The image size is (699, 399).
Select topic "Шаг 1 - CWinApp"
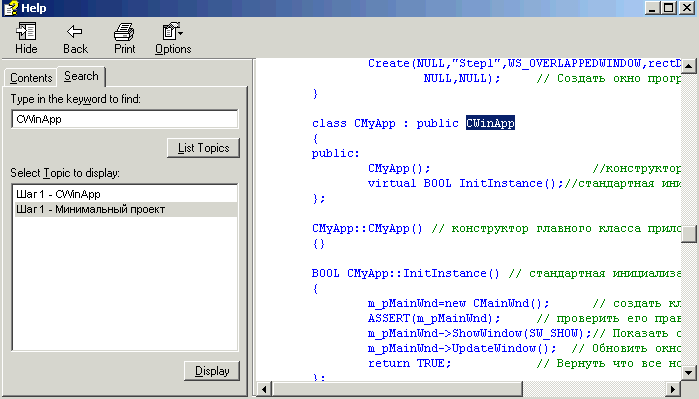(x=126, y=194)
